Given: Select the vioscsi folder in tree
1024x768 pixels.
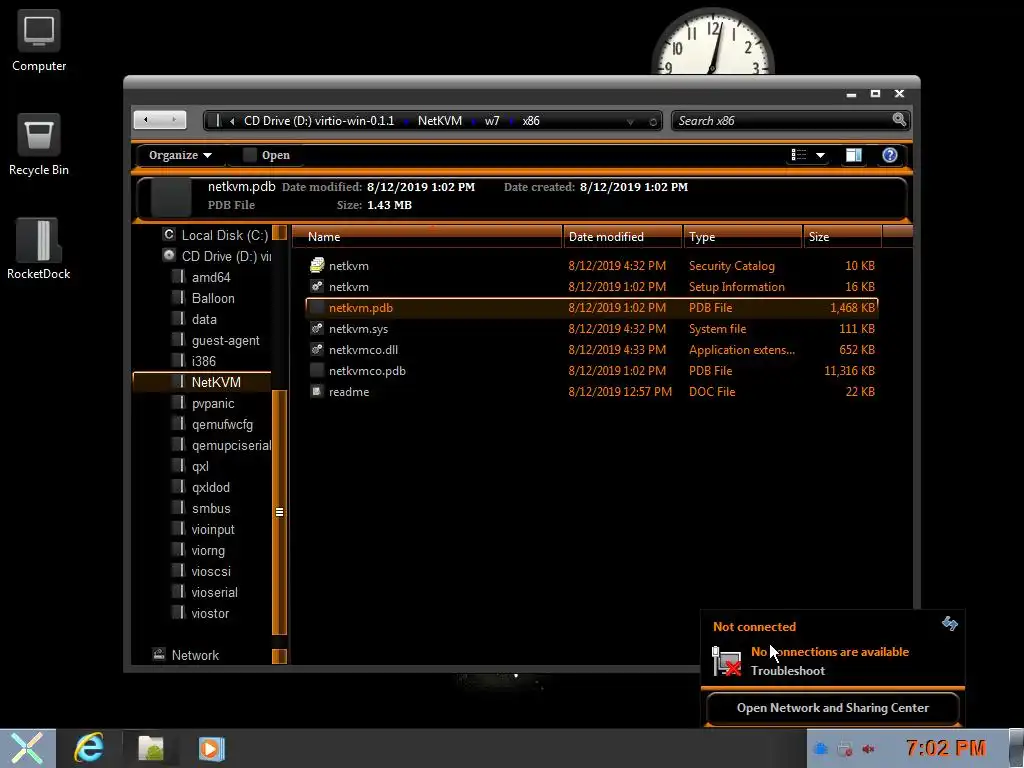Looking at the screenshot, I should click(x=211, y=571).
